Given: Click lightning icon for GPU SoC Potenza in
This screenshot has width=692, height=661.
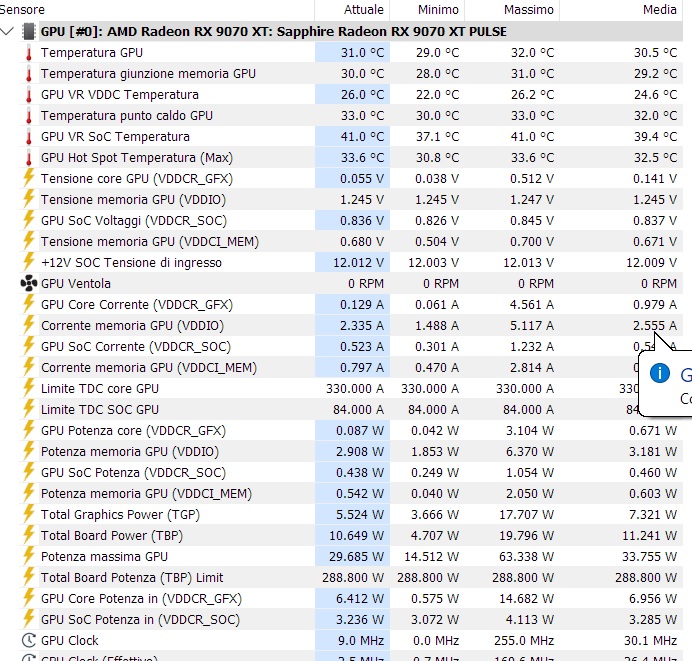Looking at the screenshot, I should coord(29,619).
